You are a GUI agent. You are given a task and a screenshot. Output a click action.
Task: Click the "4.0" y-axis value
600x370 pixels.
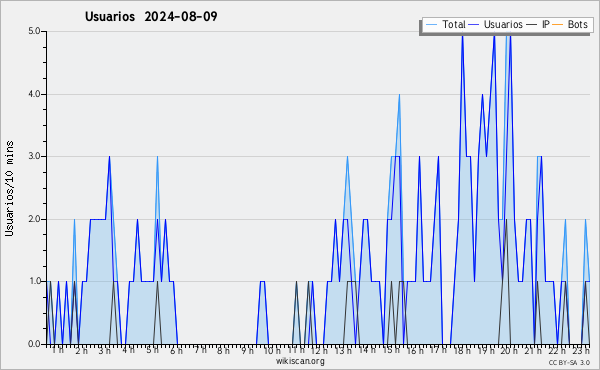[x=34, y=94]
